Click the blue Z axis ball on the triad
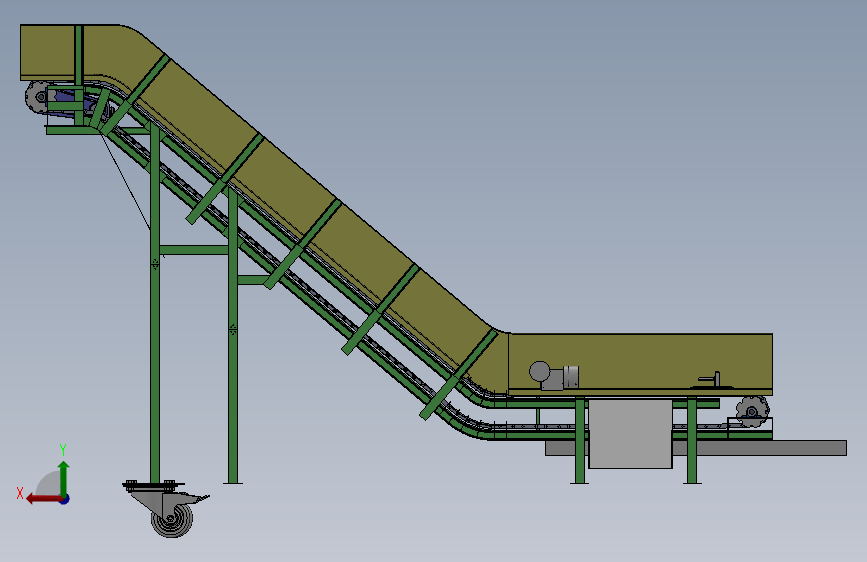Screen dimensions: 867x562 pos(65,499)
